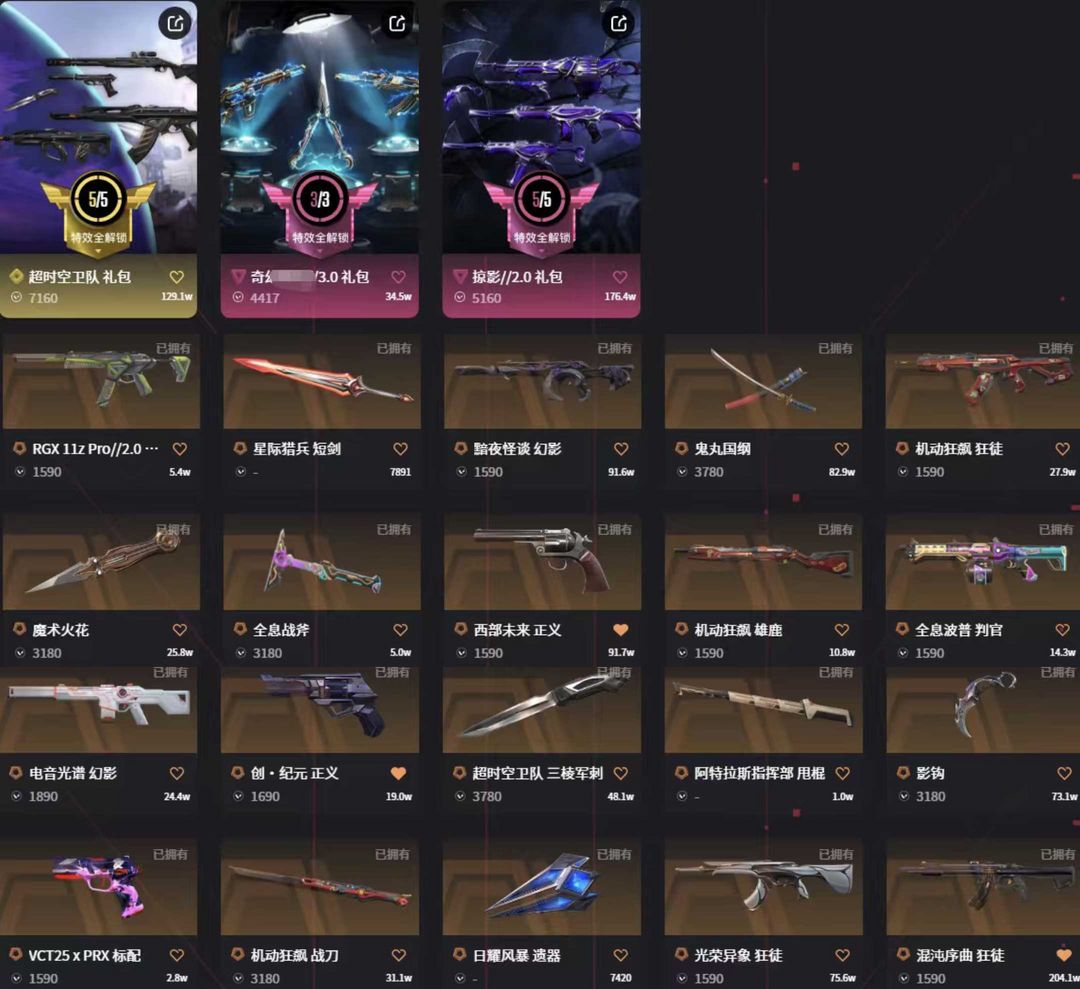Like the 魔术火花 knife skin

(x=180, y=629)
